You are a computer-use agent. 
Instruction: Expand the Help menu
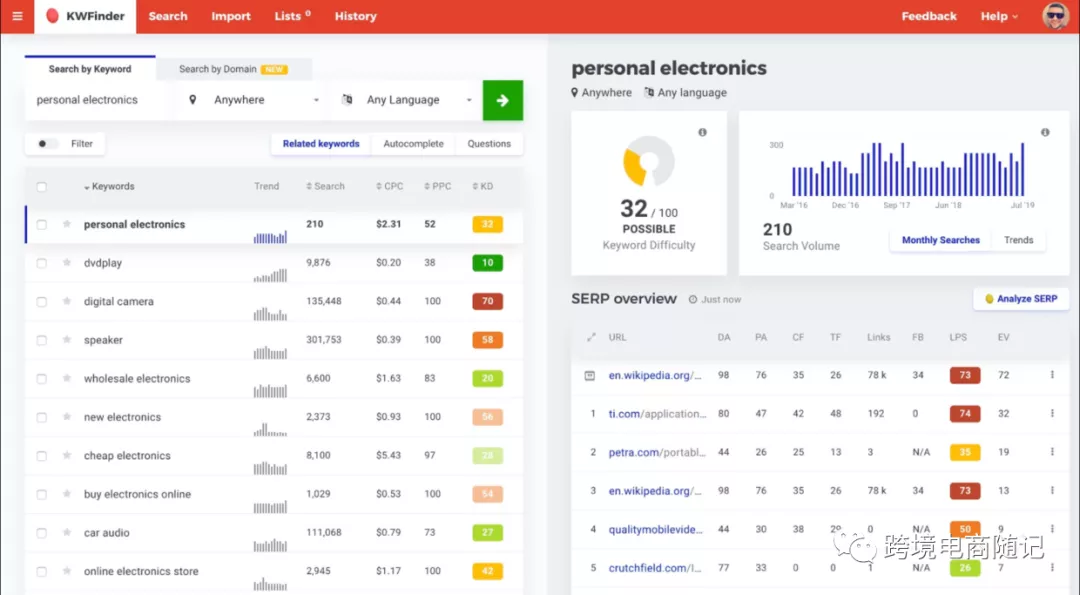pyautogui.click(x=999, y=17)
